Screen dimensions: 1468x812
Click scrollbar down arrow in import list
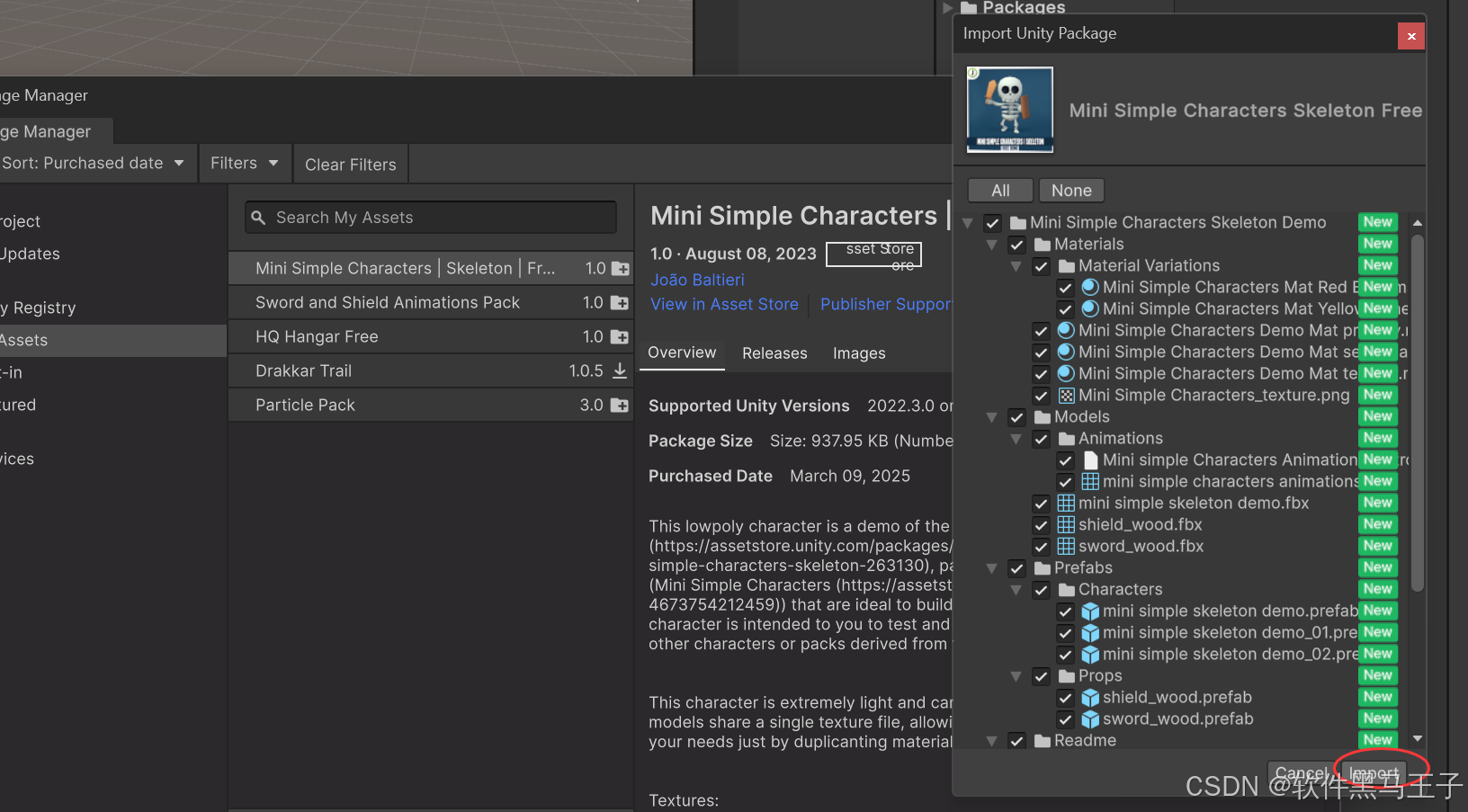point(1418,738)
